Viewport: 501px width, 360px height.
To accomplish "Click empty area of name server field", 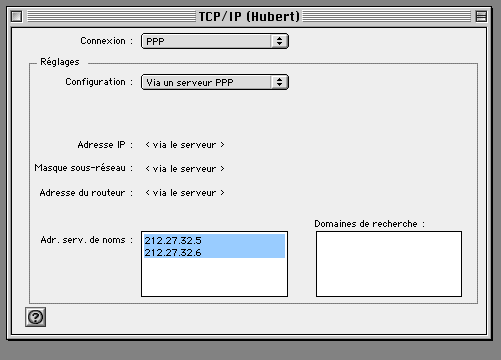I will pyautogui.click(x=214, y=277).
